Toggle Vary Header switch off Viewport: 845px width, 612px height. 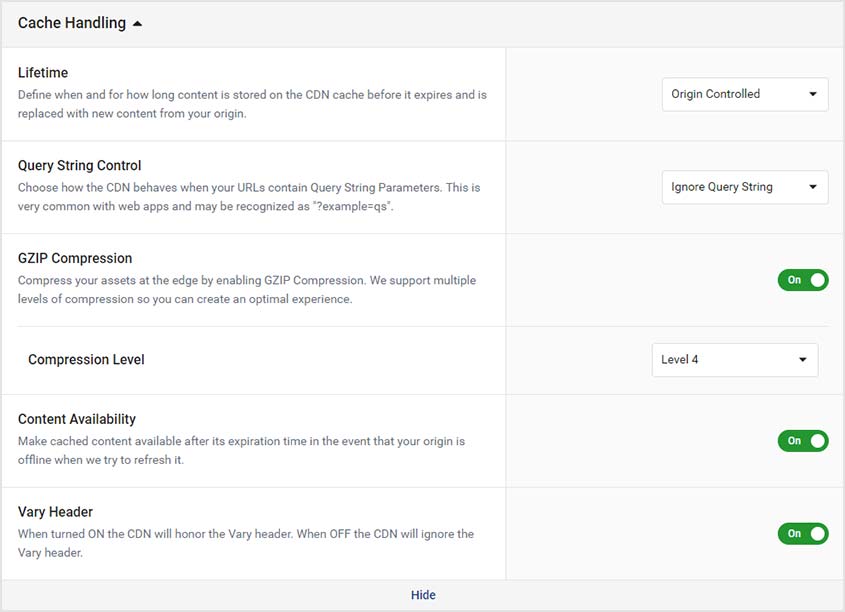pos(802,533)
